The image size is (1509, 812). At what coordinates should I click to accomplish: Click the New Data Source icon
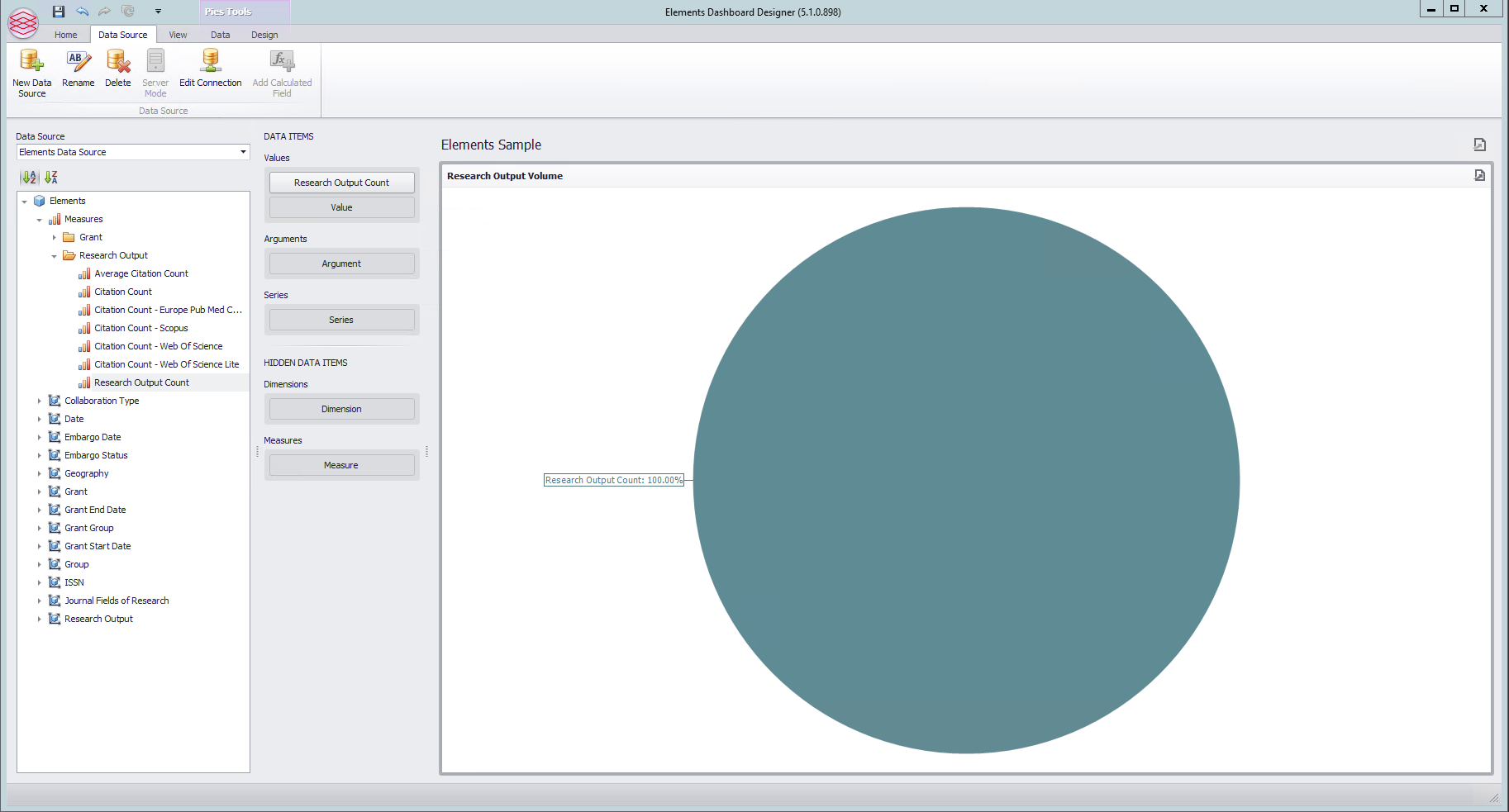31,62
